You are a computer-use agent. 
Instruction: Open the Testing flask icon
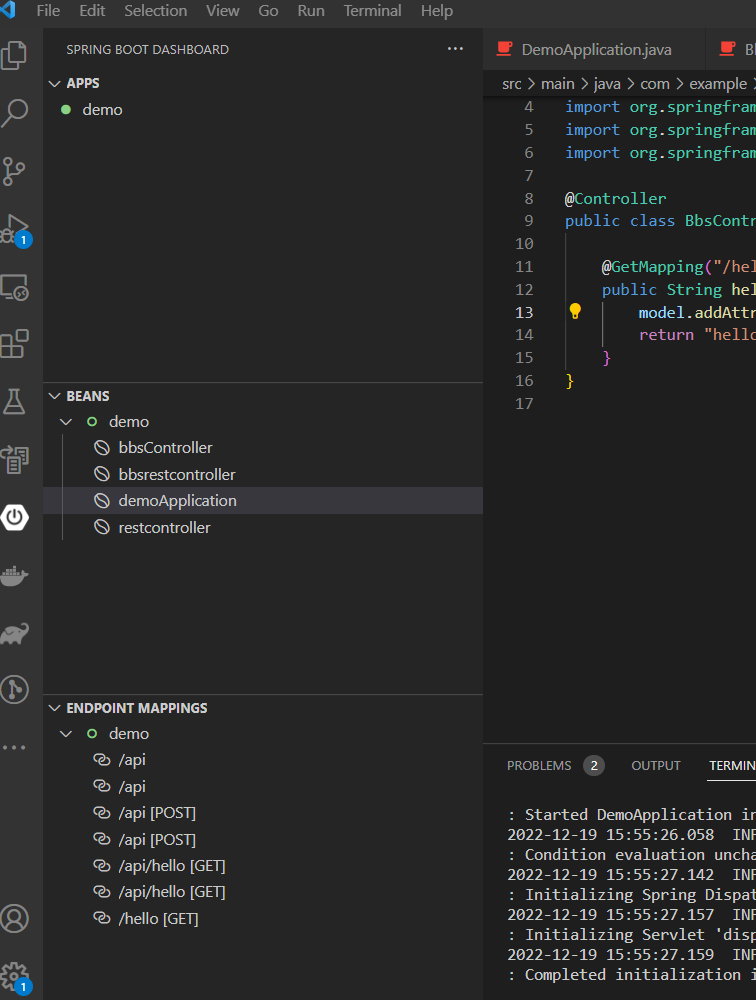click(14, 402)
